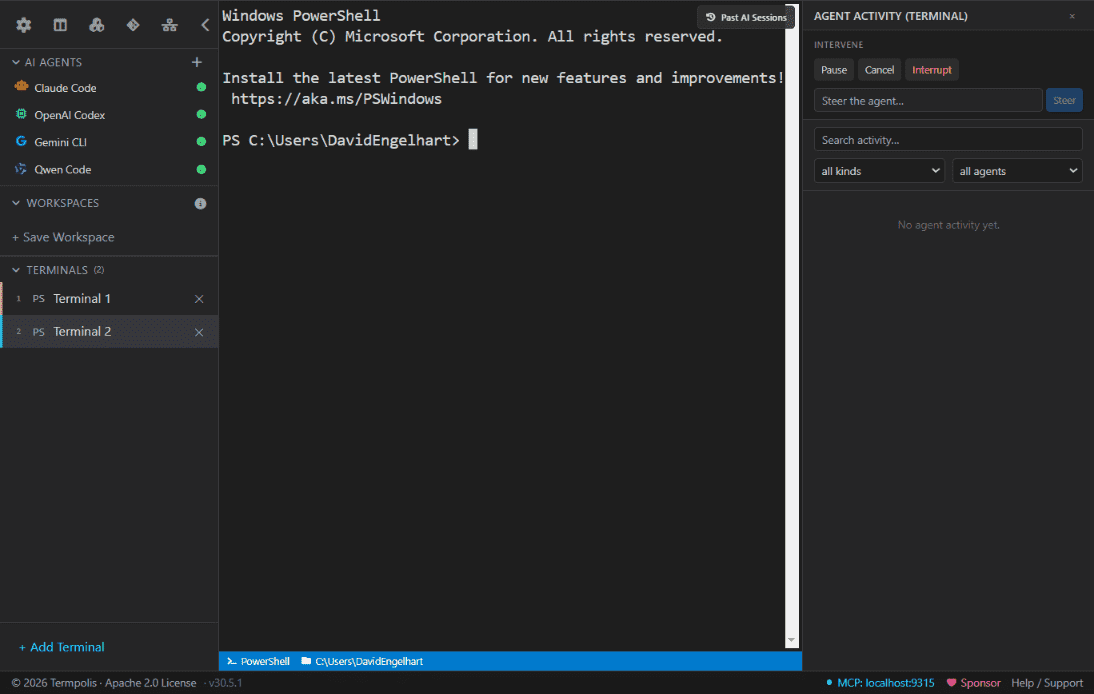Select Terminal 2 in the list
The image size is (1094, 694).
click(x=110, y=332)
